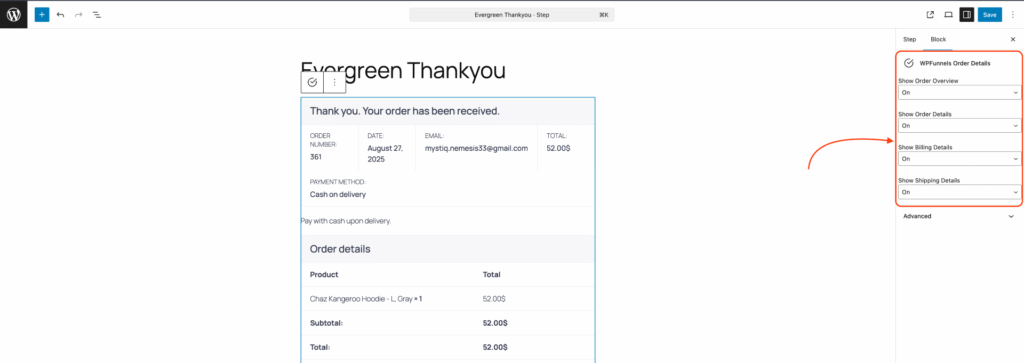Open page in new tab icon
Viewport: 1024px width, 363px height.
(930, 14)
